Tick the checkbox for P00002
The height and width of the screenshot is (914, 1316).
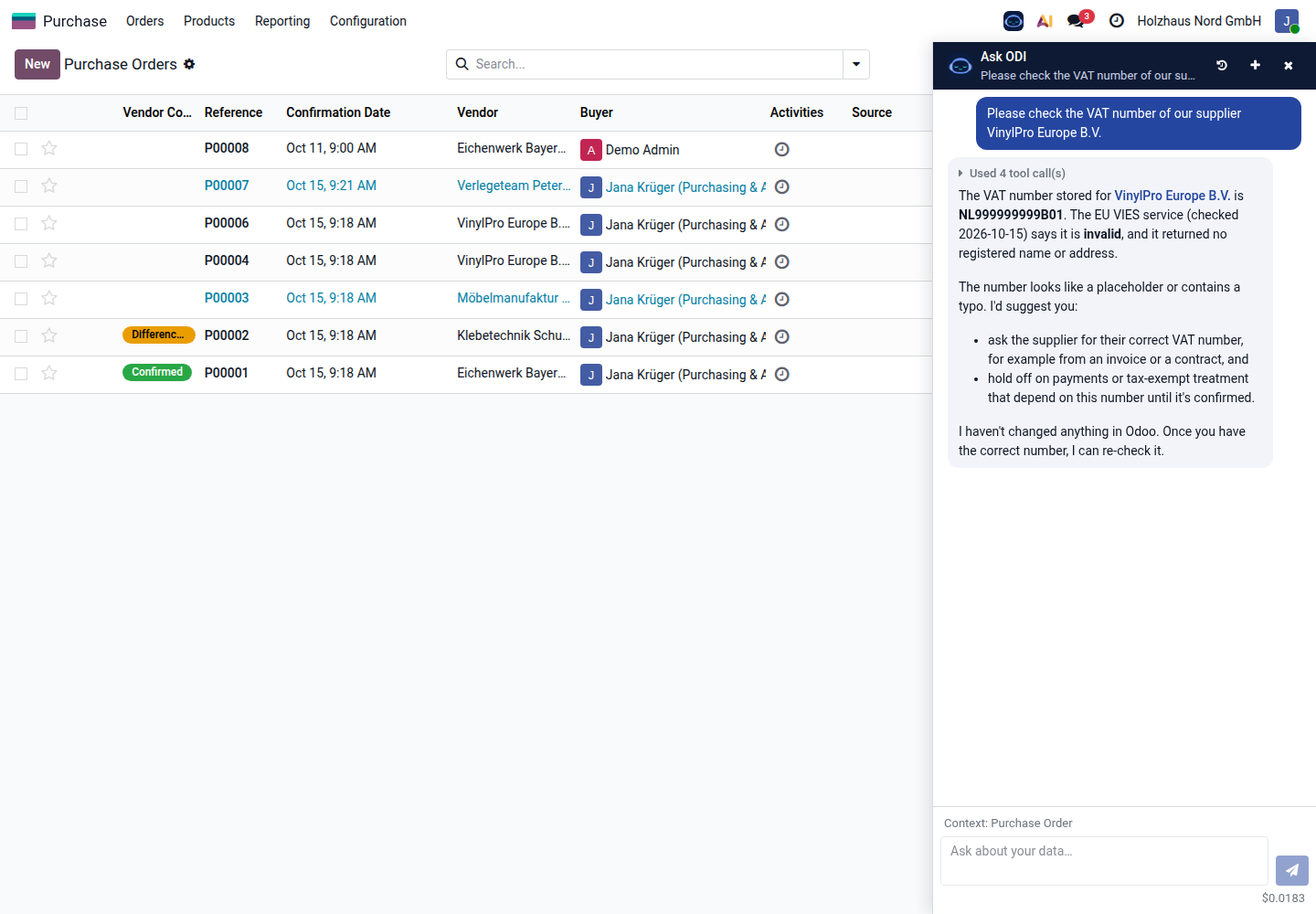click(x=21, y=336)
